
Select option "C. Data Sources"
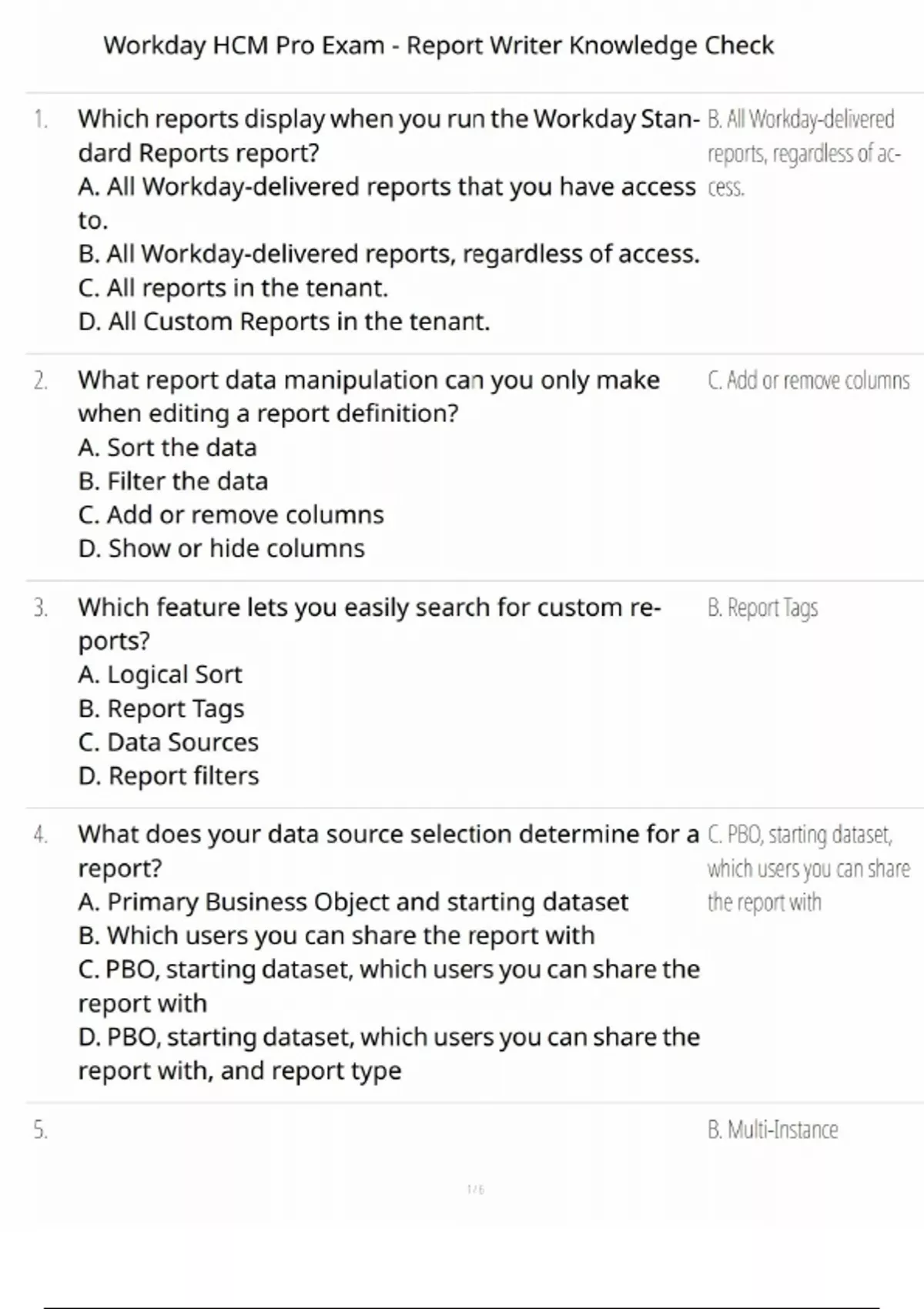coord(168,742)
